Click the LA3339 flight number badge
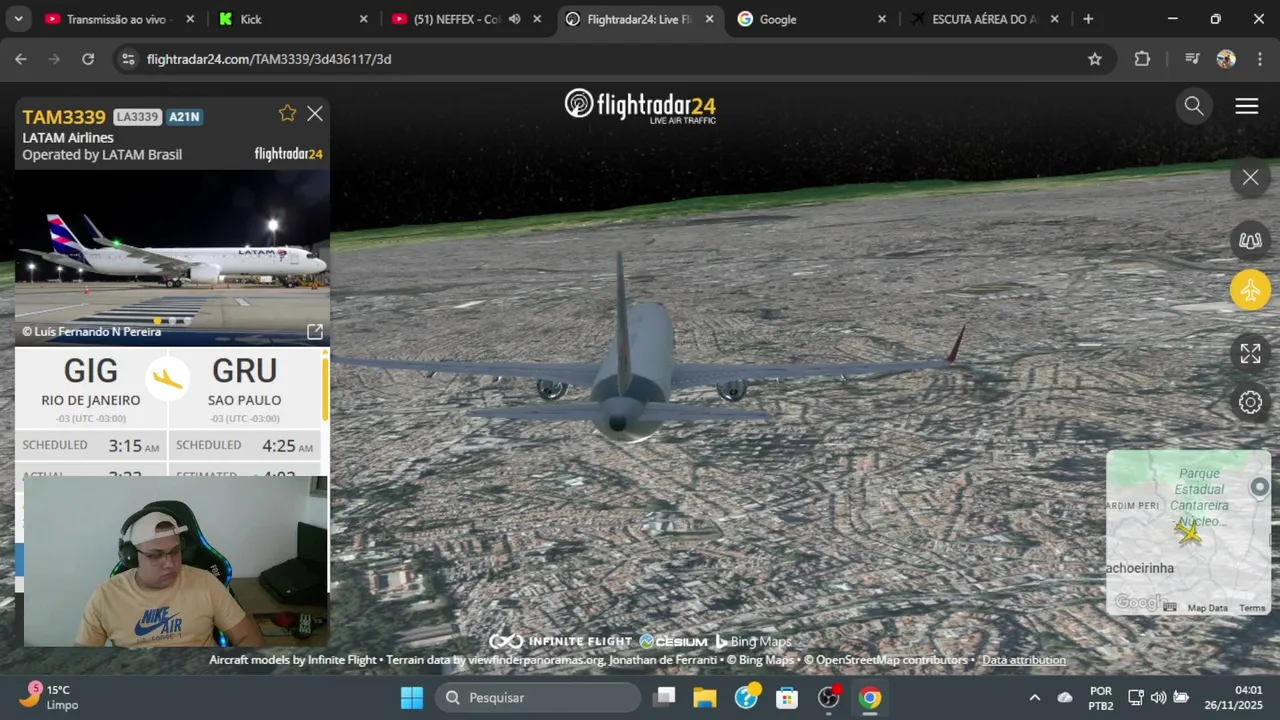The image size is (1280, 720). [x=137, y=117]
